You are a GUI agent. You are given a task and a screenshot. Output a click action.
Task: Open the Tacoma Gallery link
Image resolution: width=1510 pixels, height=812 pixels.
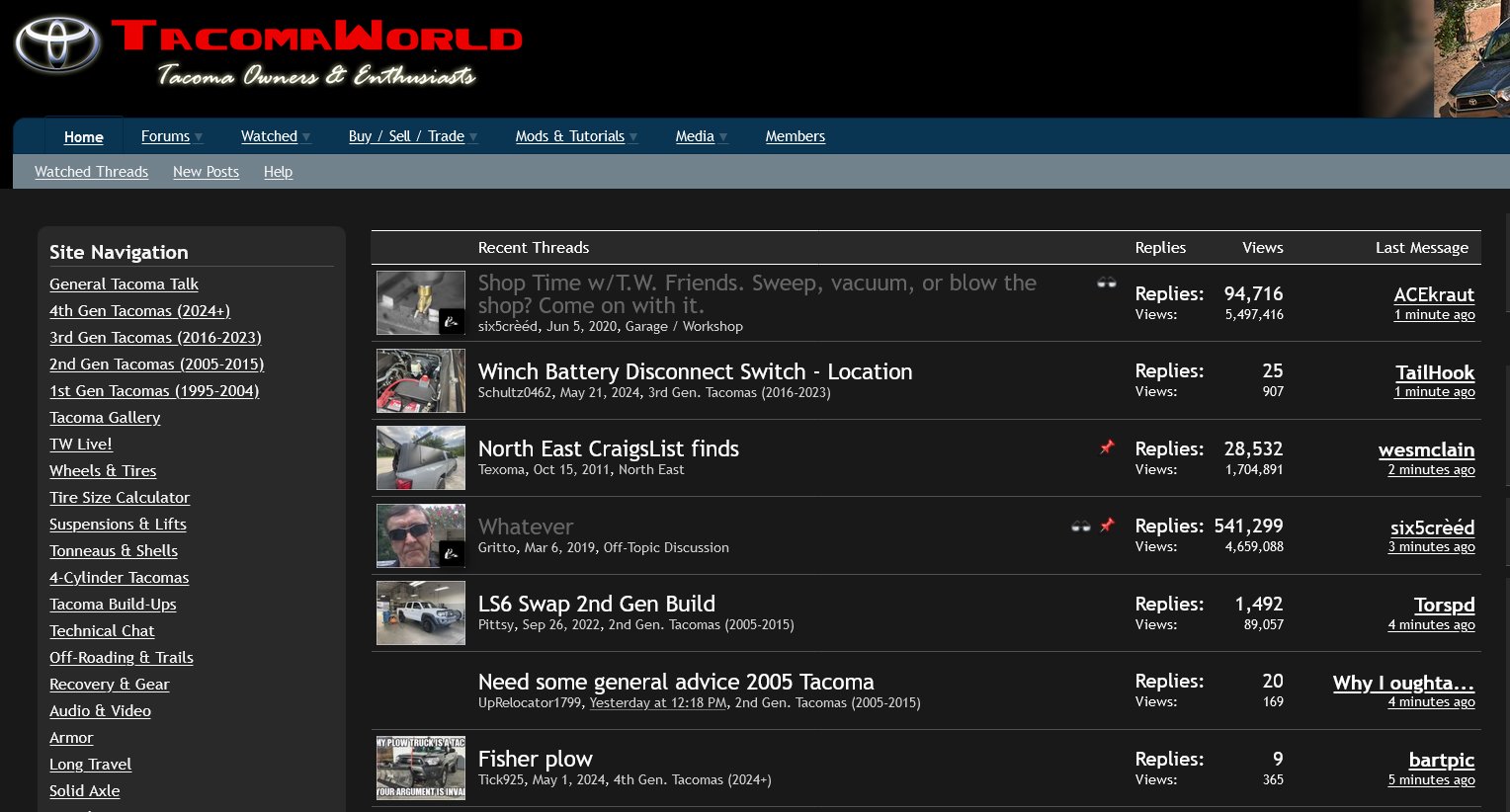[105, 418]
